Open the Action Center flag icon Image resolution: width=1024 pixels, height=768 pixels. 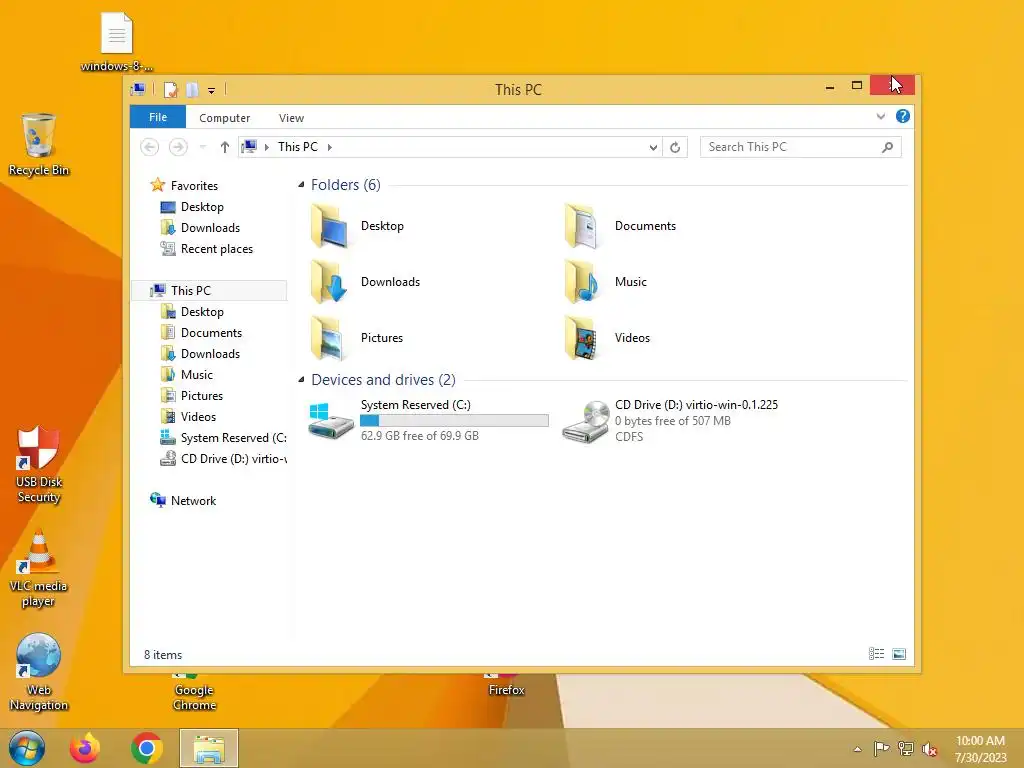[x=881, y=748]
